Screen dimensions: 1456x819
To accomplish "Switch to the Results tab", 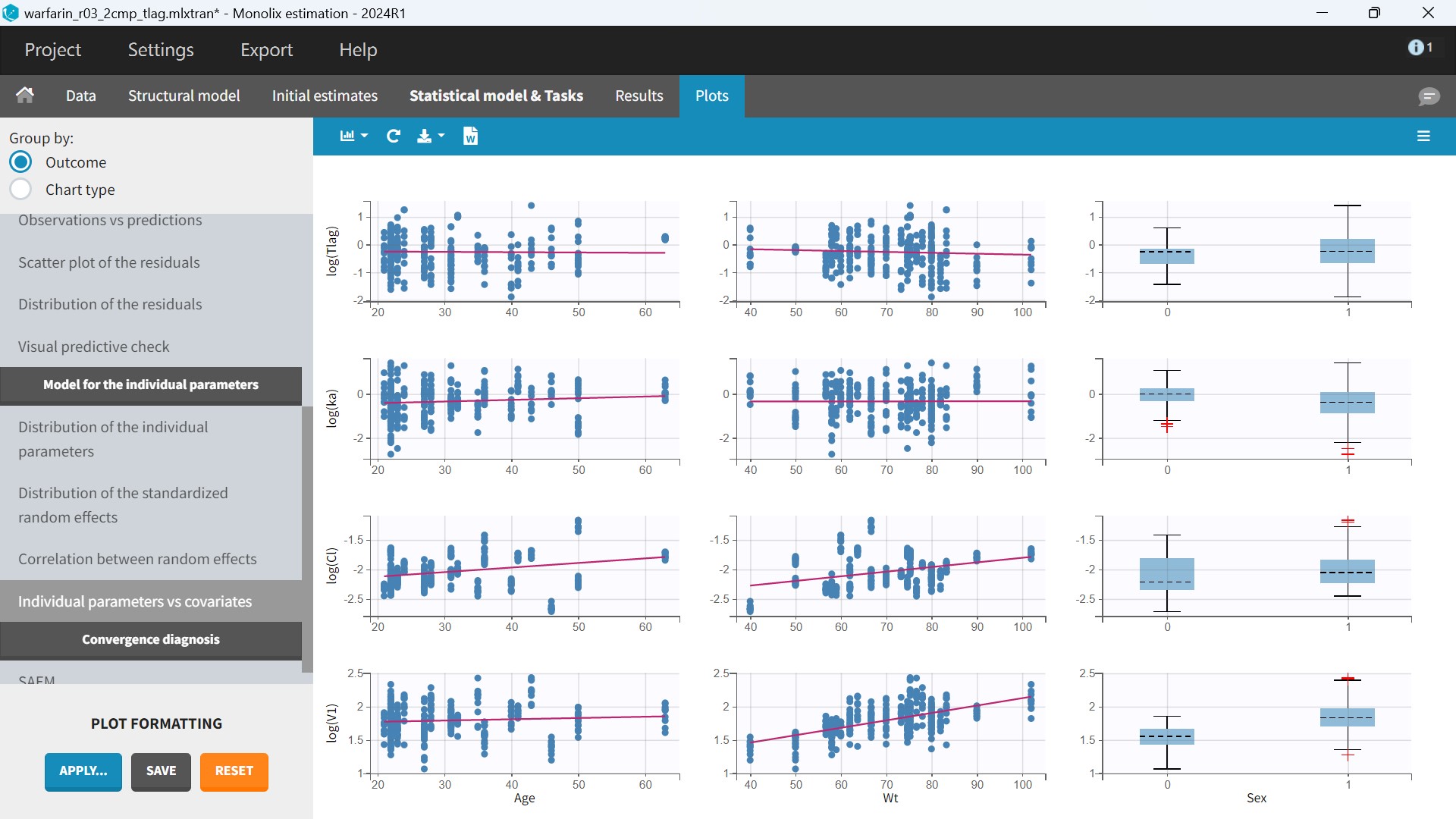I will (639, 96).
